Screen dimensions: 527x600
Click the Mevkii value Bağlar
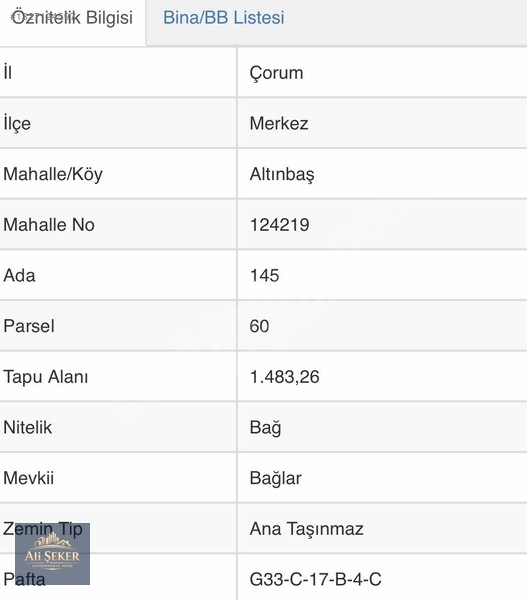click(276, 479)
